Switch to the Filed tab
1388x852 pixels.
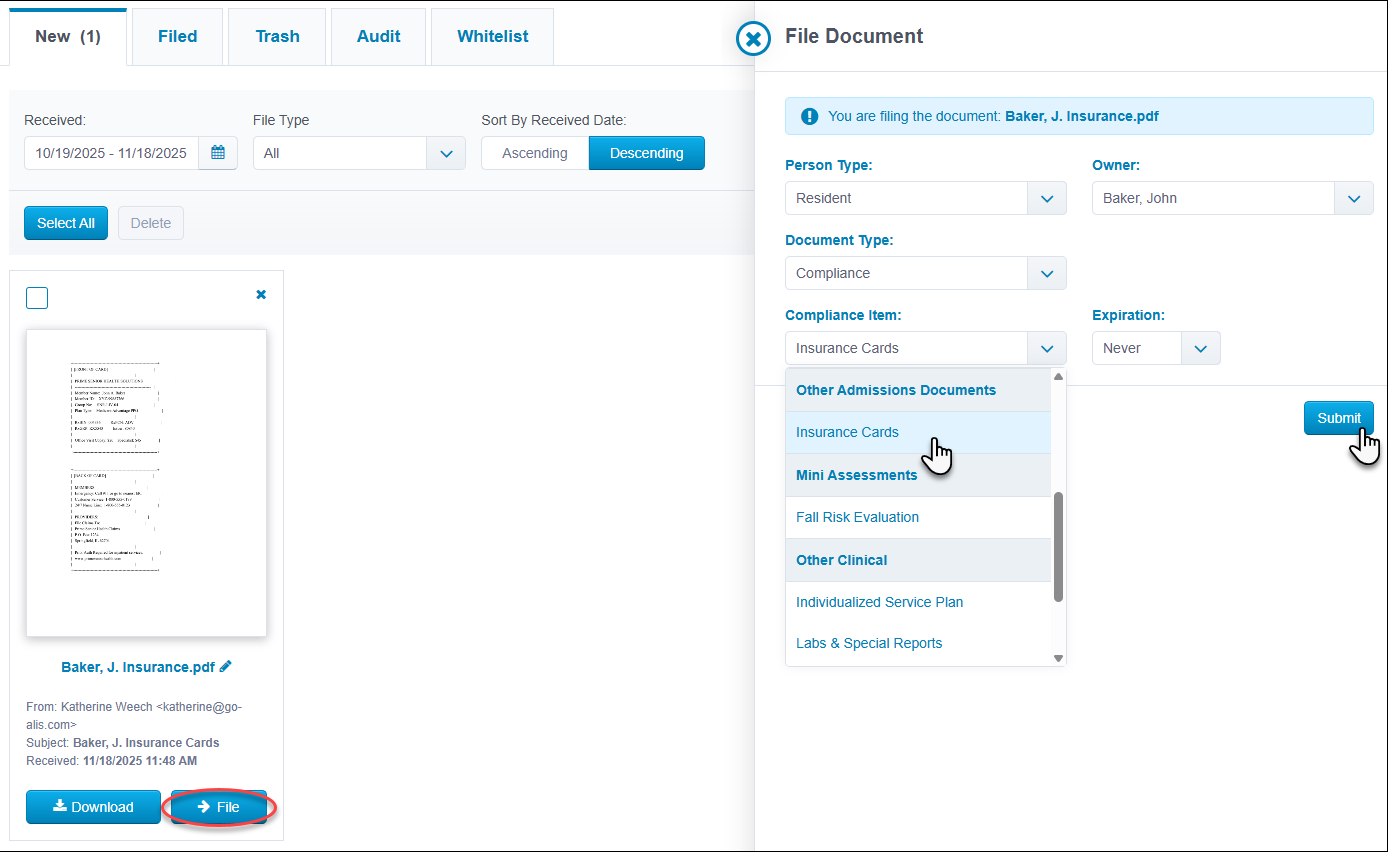pyautogui.click(x=177, y=37)
